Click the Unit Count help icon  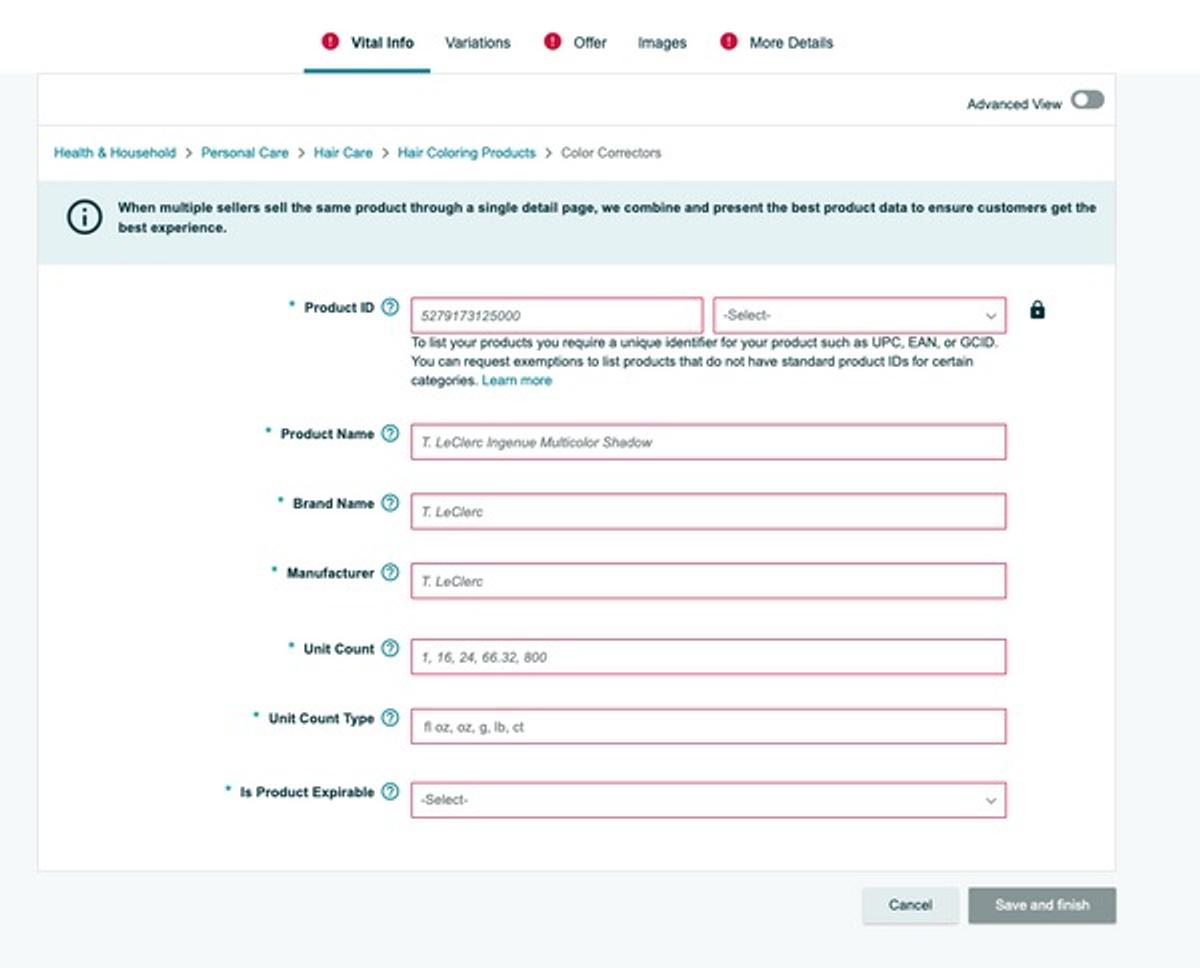[391, 648]
